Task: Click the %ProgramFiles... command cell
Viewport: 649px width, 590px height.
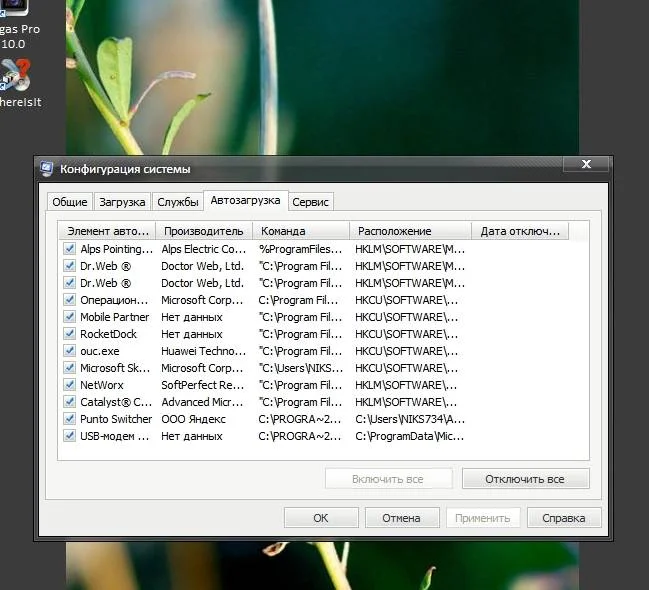Action: pyautogui.click(x=300, y=249)
